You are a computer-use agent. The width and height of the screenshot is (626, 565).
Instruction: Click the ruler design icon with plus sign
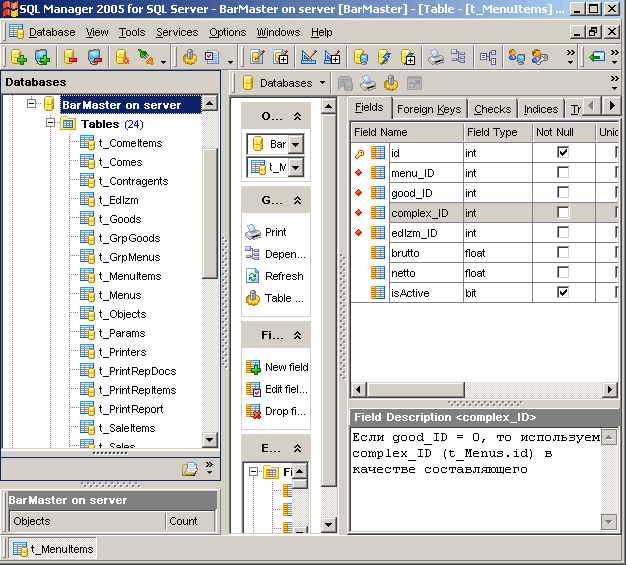point(332,57)
